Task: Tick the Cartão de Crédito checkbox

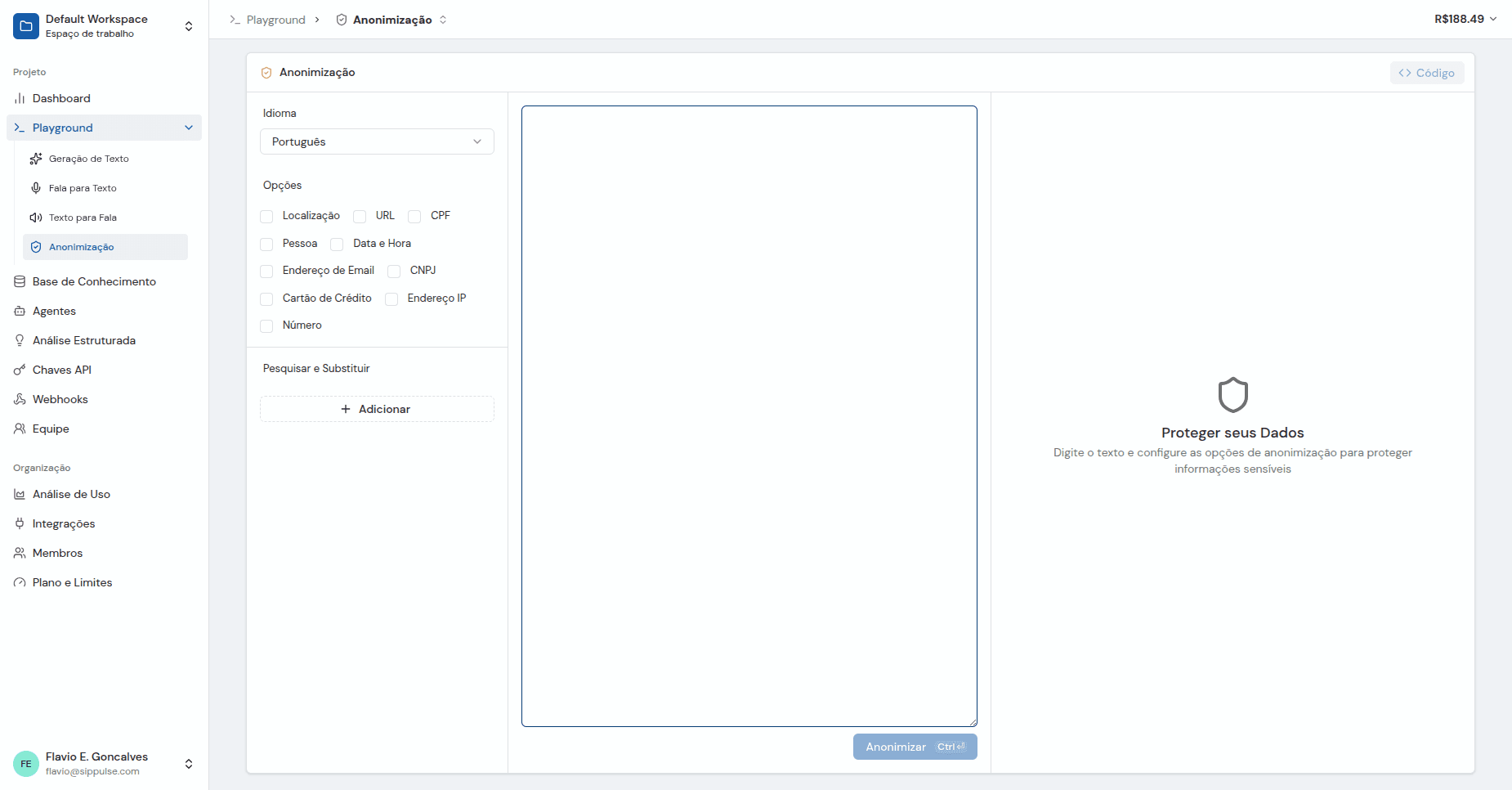Action: click(x=266, y=299)
